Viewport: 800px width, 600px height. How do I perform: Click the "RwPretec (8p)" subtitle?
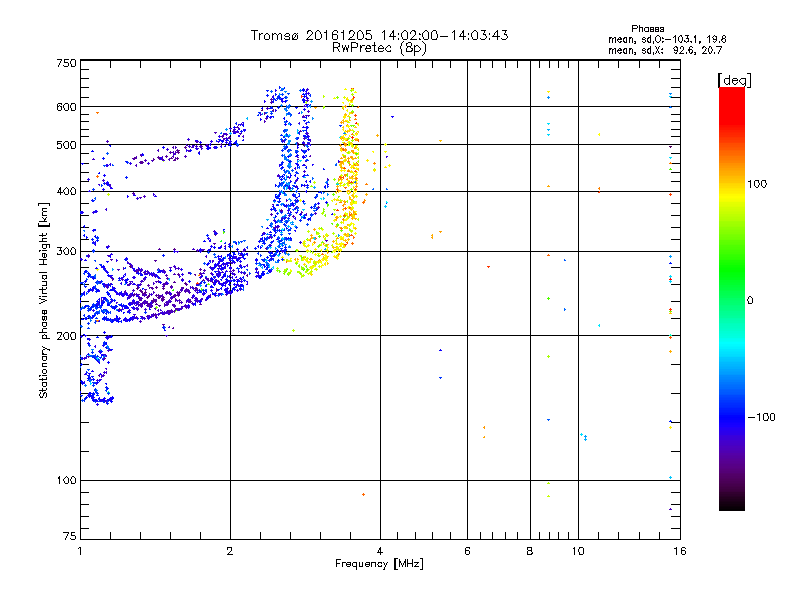coord(379,48)
